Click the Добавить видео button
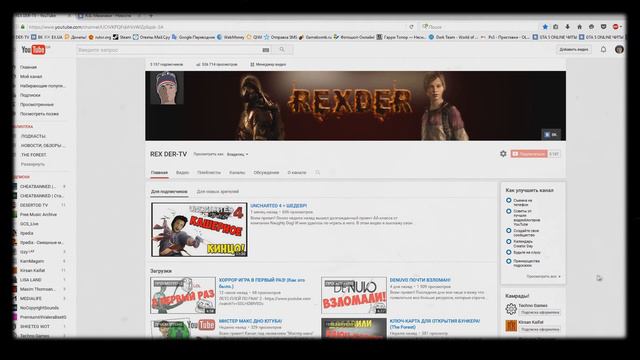Image resolution: width=640 pixels, height=360 pixels. [x=574, y=49]
